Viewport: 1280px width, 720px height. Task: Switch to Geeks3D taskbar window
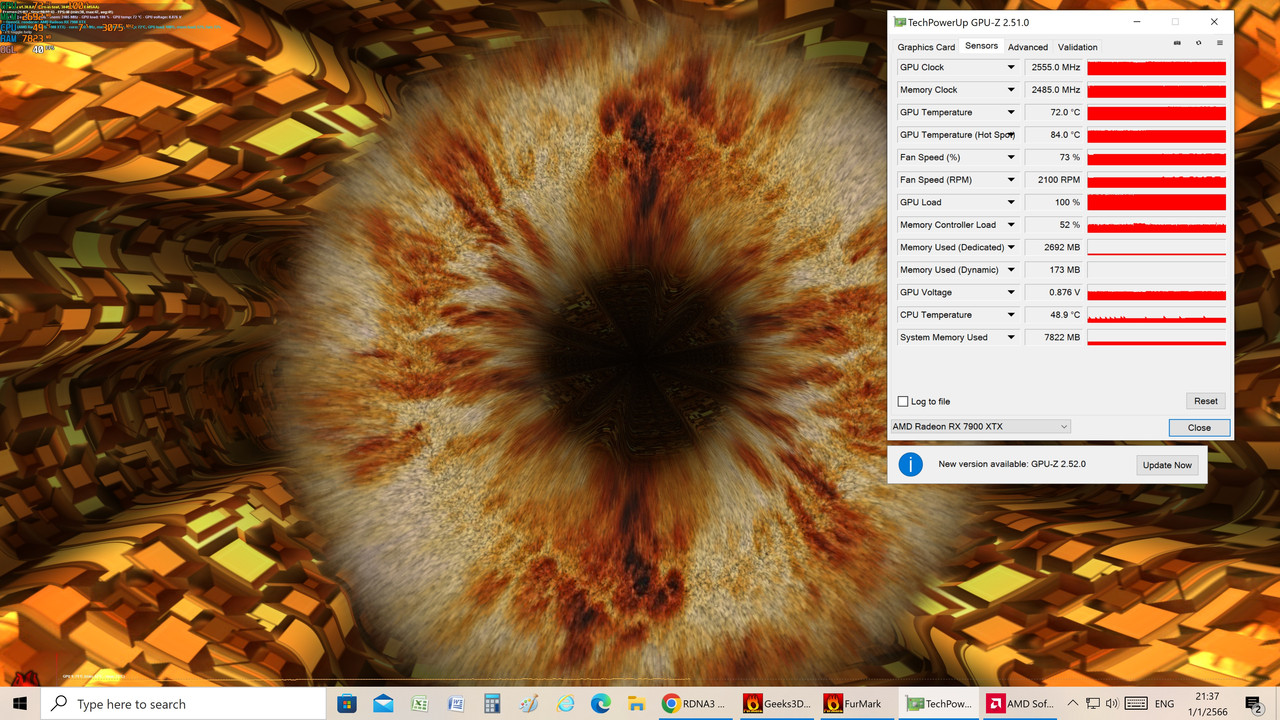point(777,704)
